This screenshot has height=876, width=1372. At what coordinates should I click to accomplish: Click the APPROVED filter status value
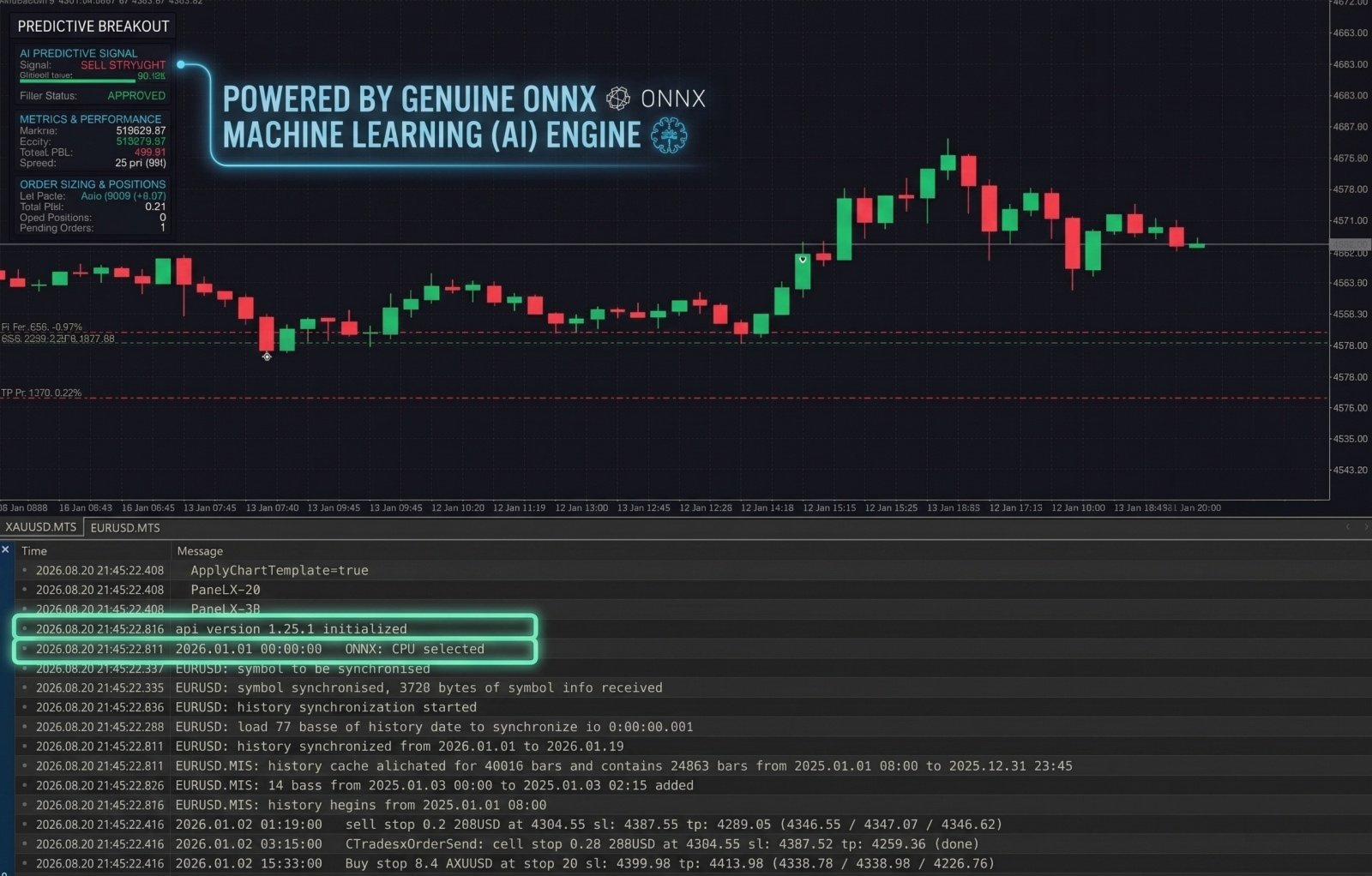click(136, 96)
